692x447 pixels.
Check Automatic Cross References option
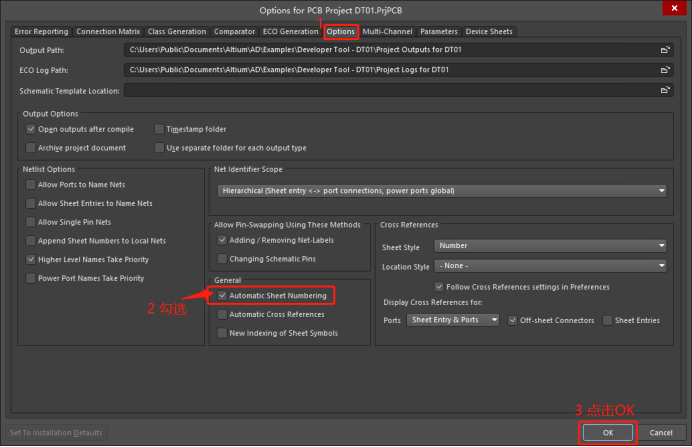222,314
